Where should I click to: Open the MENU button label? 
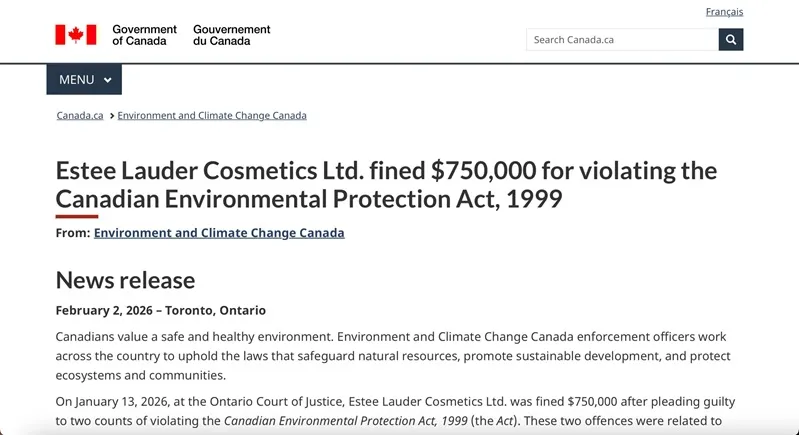pos(77,80)
